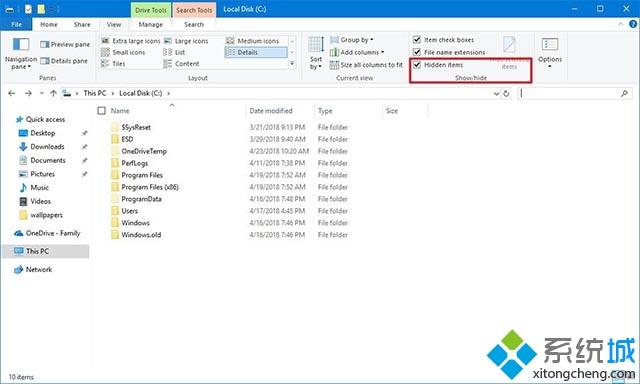Uncheck File name extensions
640x384 pixels.
[x=417, y=52]
